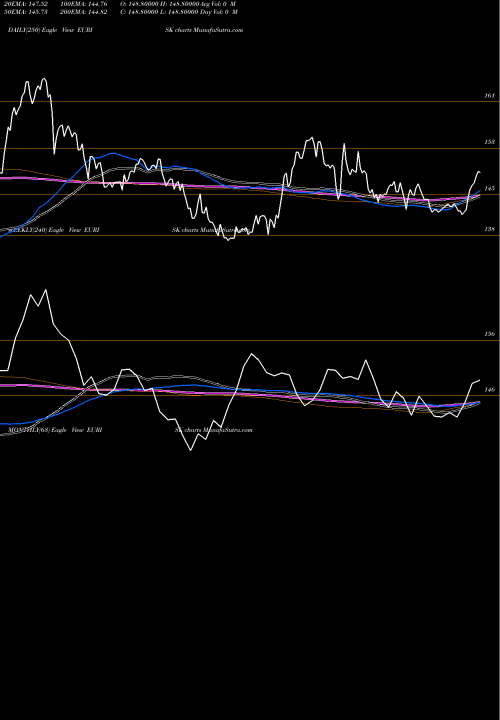Click the 161 price axis label

click(489, 96)
